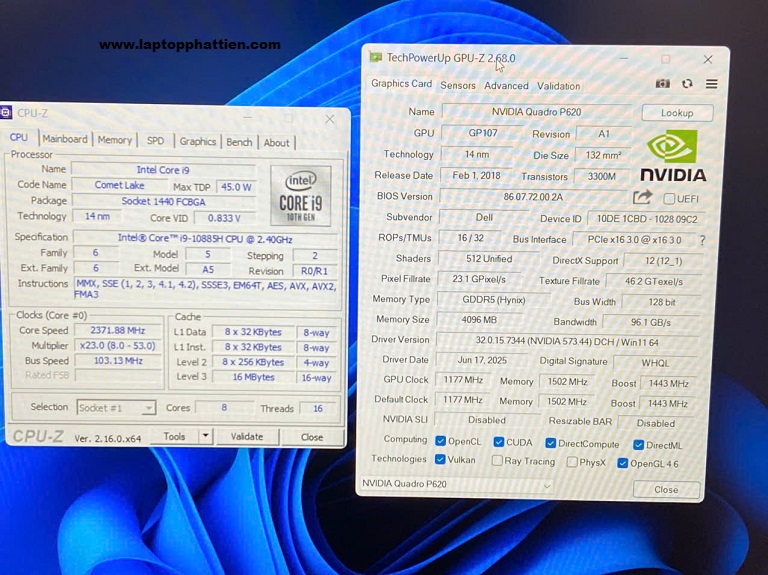
Task: Click the GPU Name field
Action: (536, 112)
